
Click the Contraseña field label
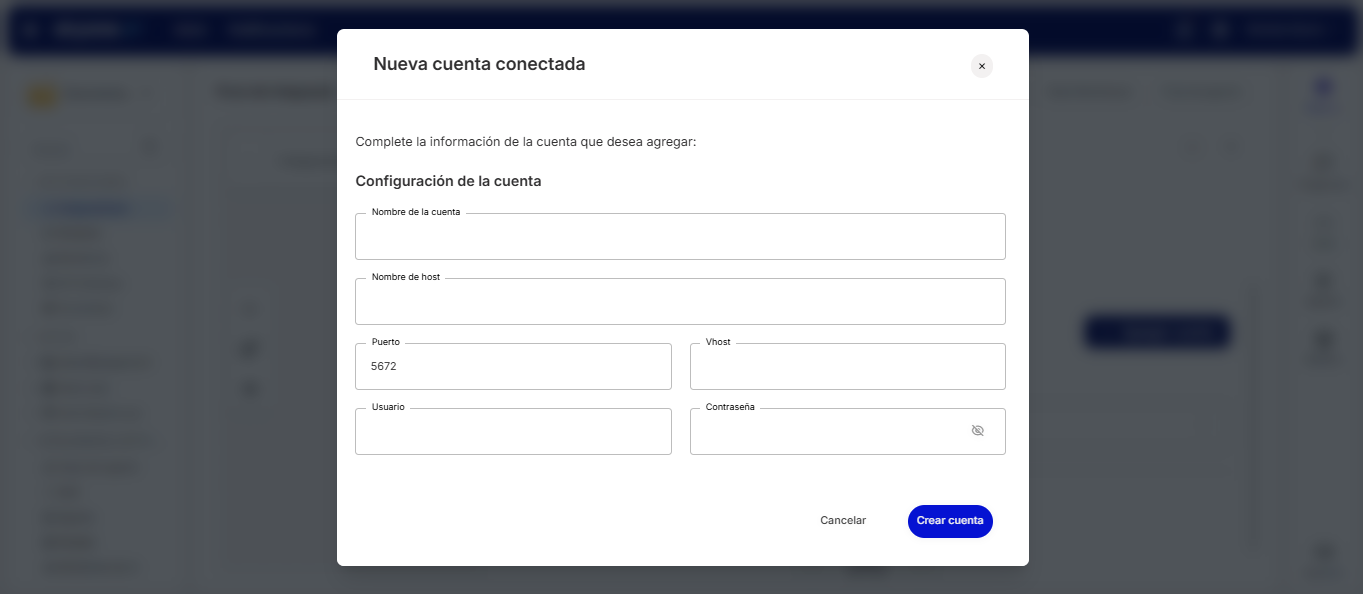(730, 407)
